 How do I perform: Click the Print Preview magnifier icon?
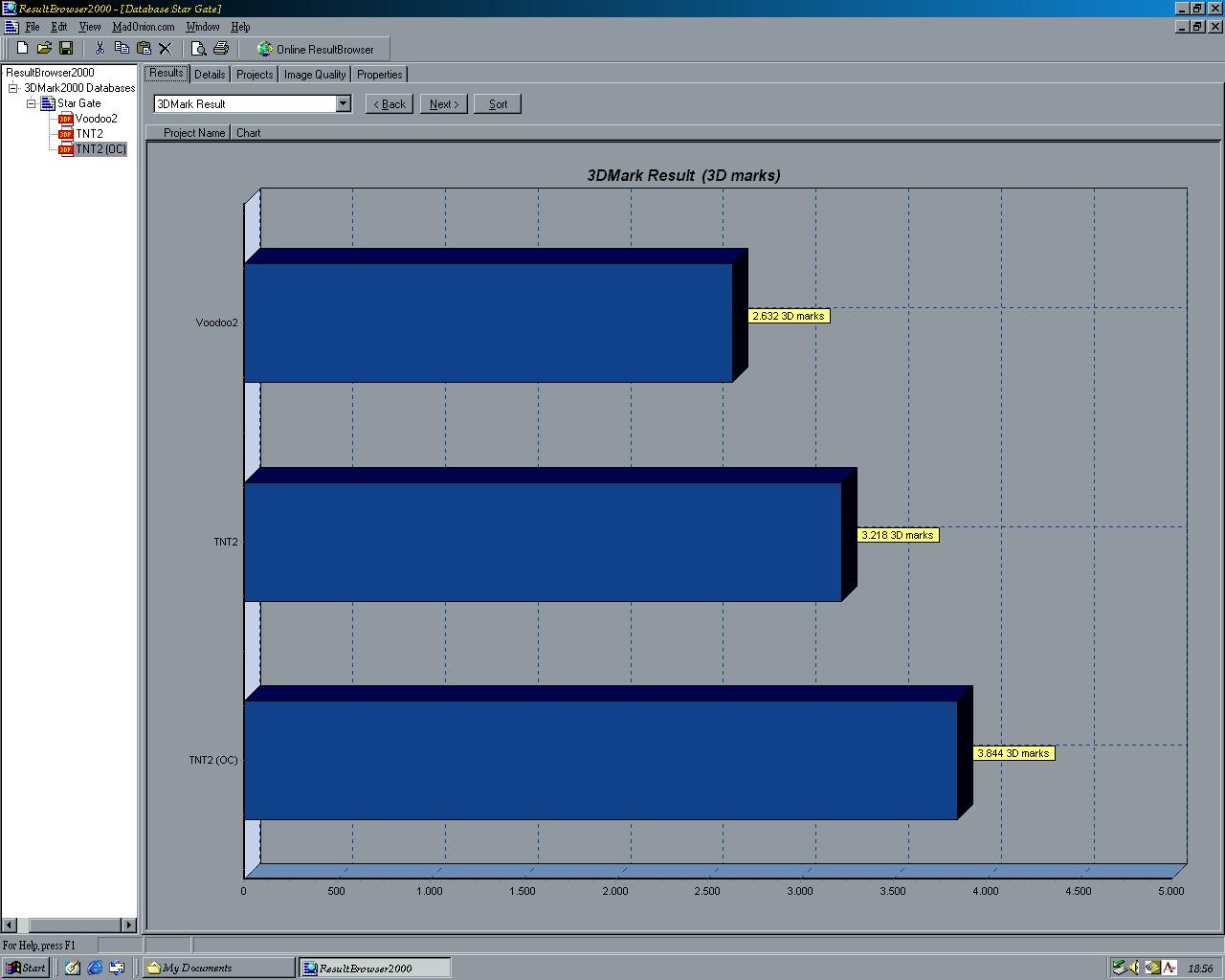[x=199, y=48]
